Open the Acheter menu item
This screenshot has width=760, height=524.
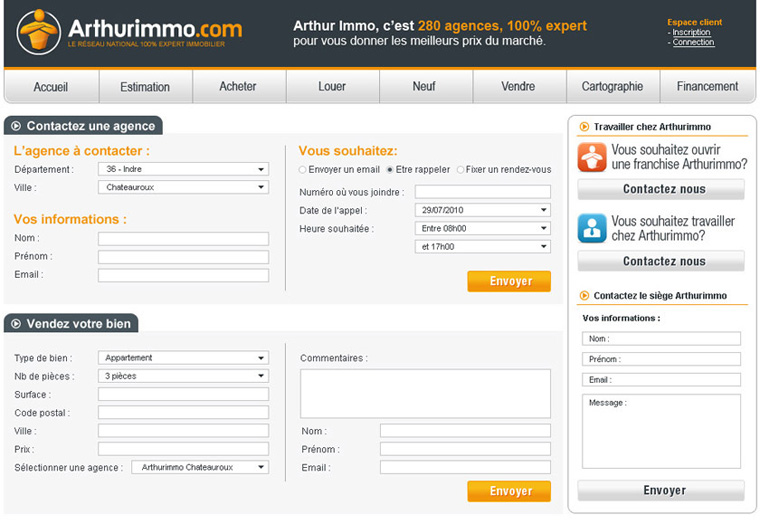(239, 87)
